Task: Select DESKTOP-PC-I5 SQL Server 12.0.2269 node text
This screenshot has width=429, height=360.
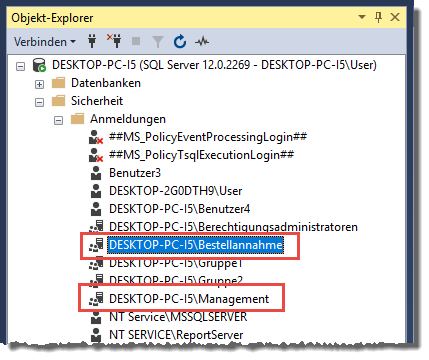Action: (214, 65)
